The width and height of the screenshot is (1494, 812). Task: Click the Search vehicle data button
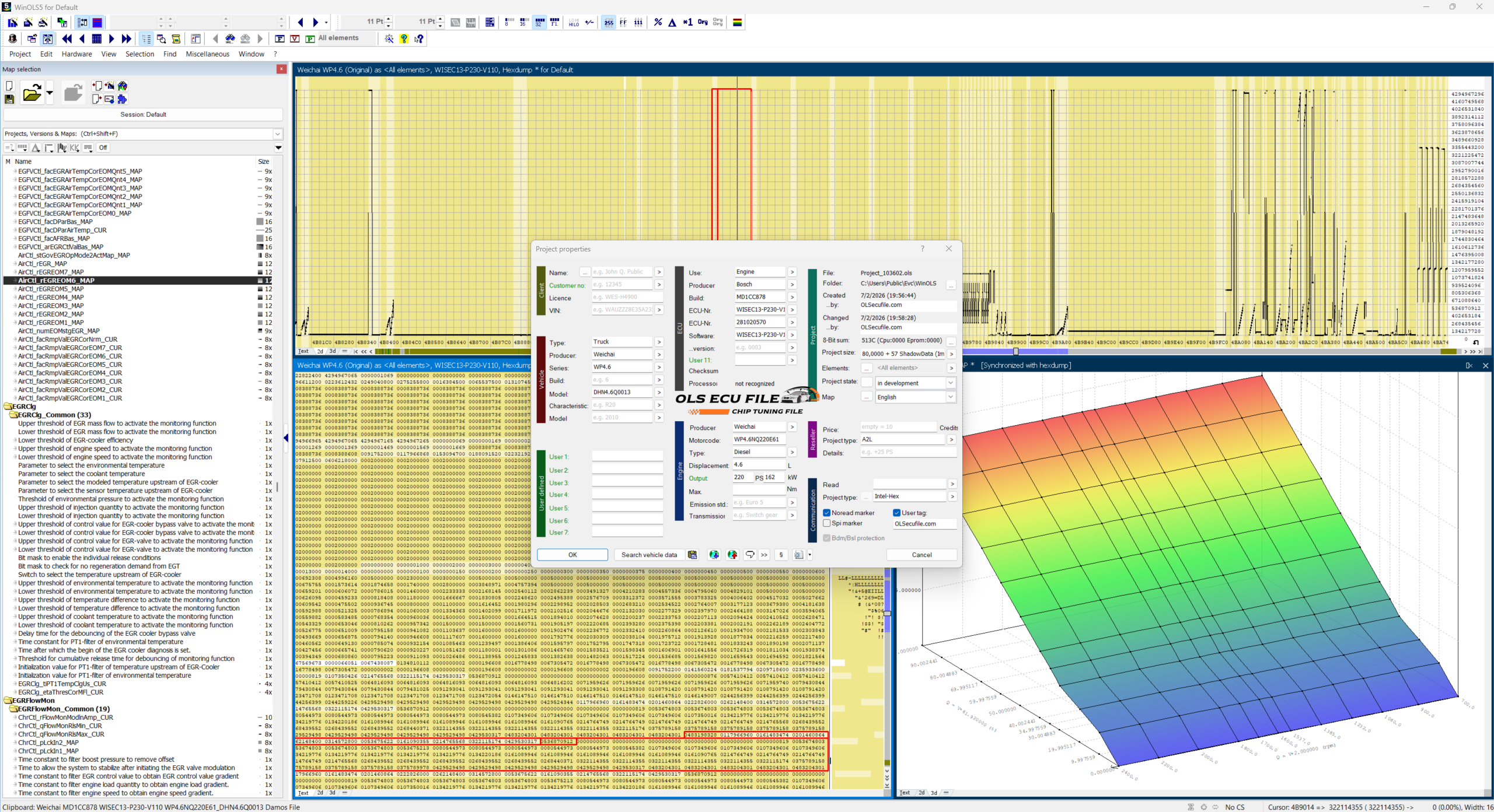point(649,555)
